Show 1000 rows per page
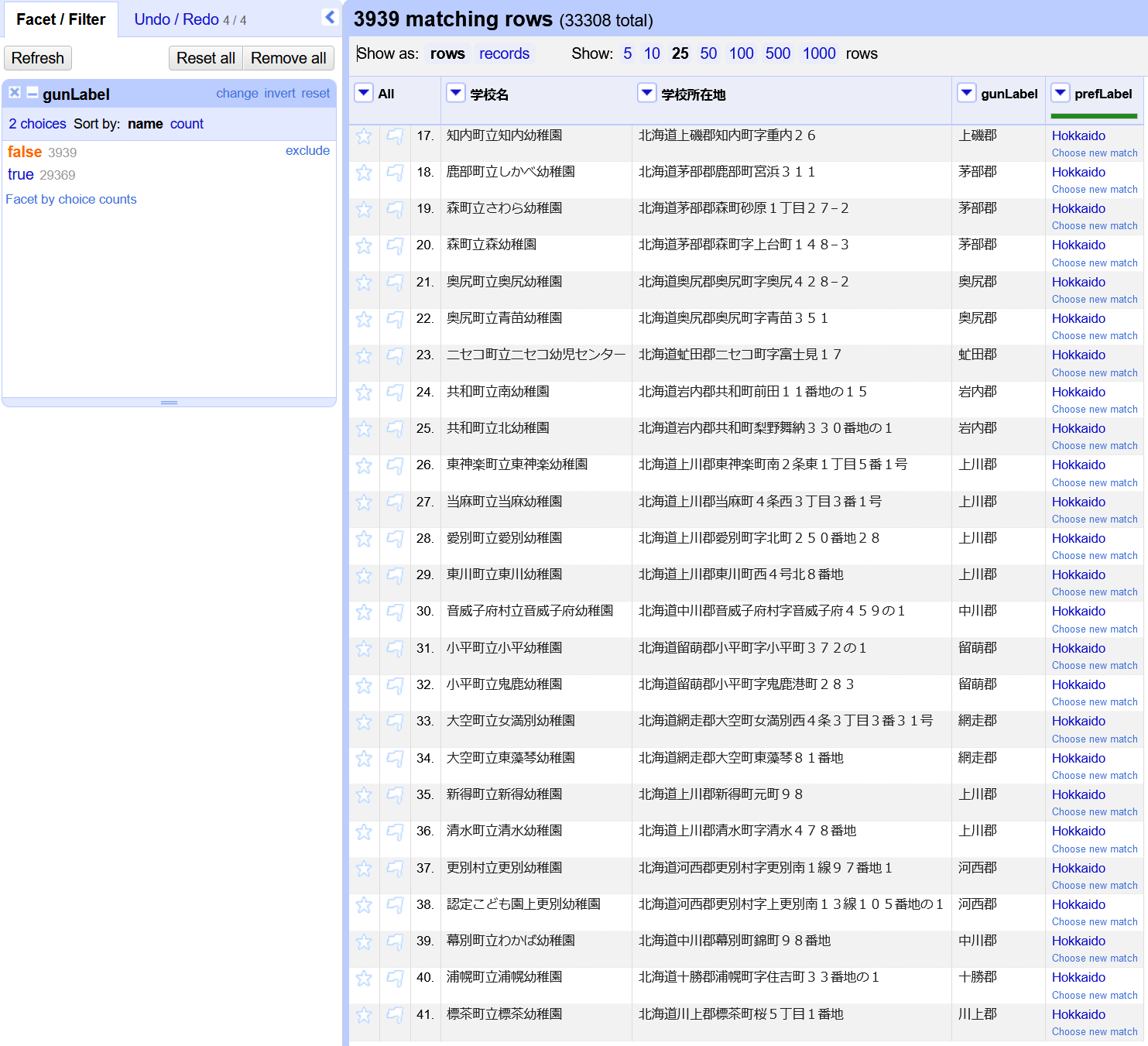1148x1046 pixels. (819, 53)
